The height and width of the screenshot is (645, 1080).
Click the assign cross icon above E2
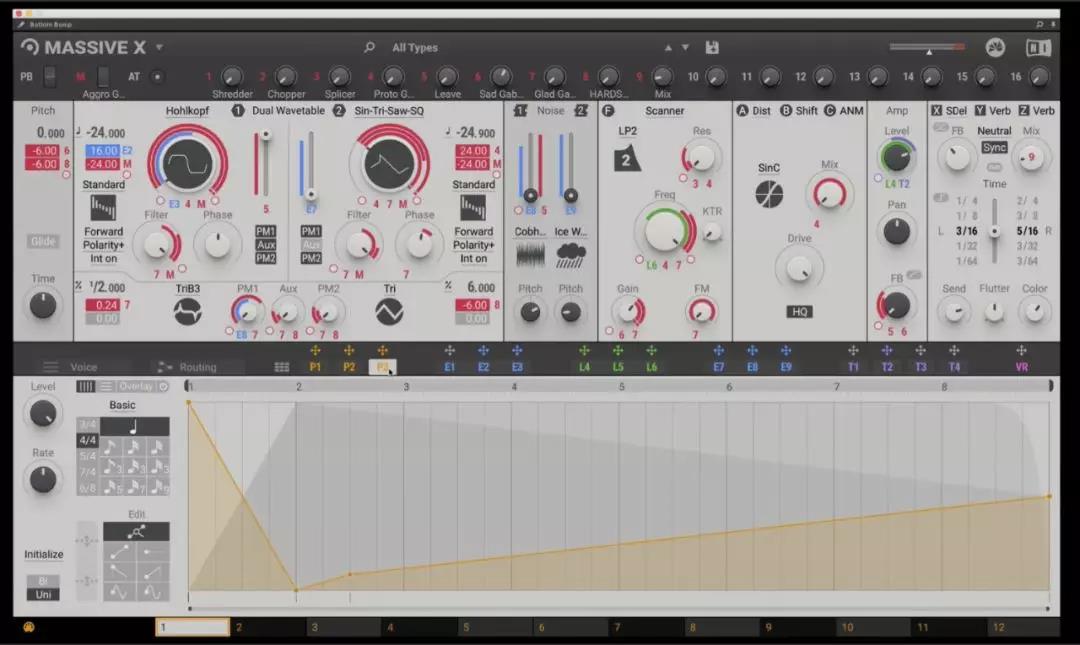pyautogui.click(x=484, y=351)
